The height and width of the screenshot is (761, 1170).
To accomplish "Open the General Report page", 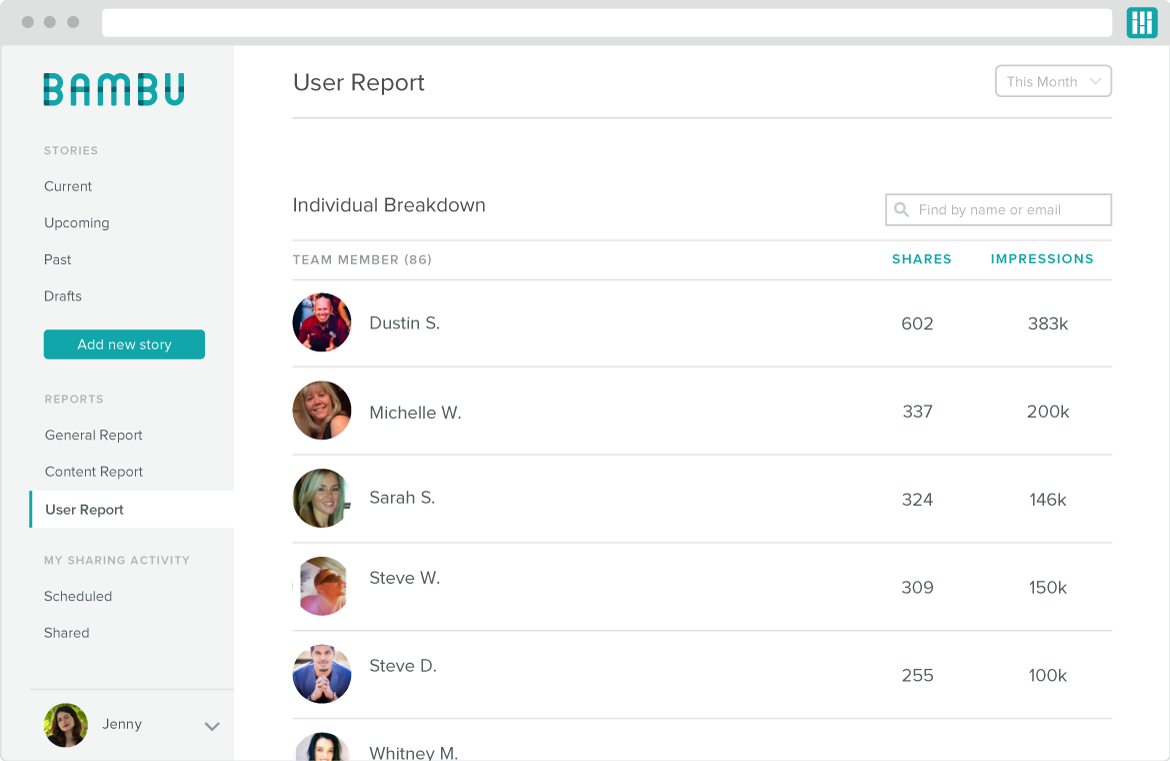I will click(x=93, y=435).
